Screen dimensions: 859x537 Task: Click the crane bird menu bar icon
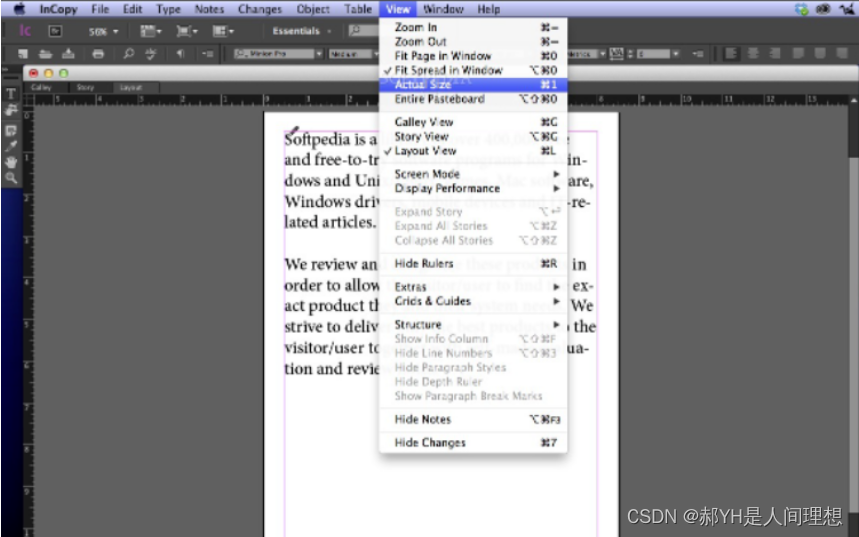(x=846, y=9)
